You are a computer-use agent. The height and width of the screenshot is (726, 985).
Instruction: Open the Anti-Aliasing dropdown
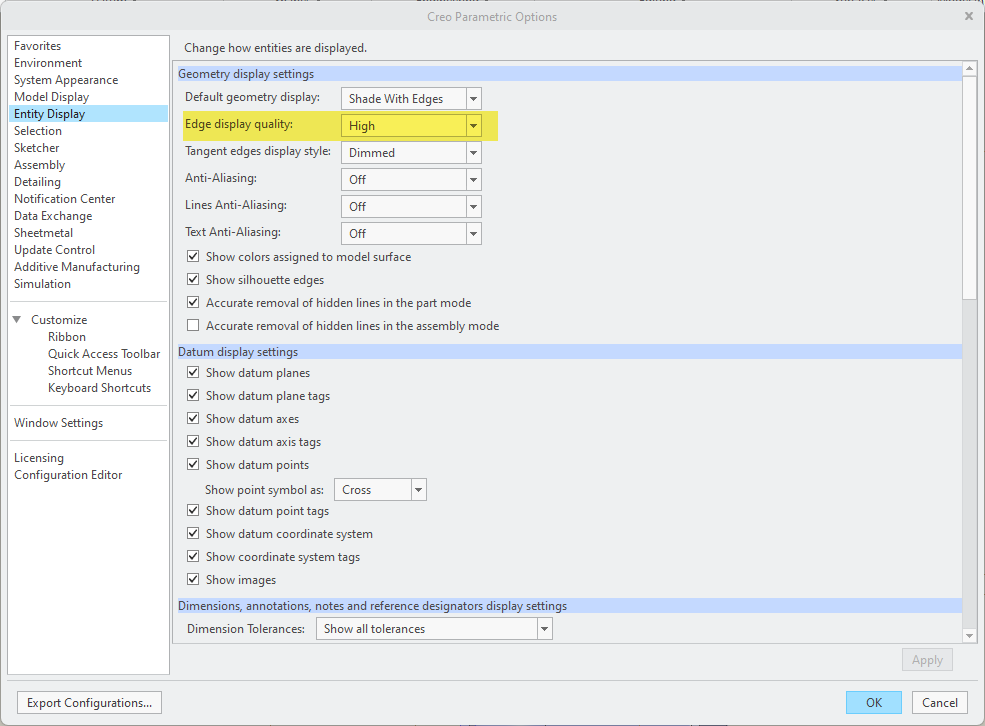point(473,180)
